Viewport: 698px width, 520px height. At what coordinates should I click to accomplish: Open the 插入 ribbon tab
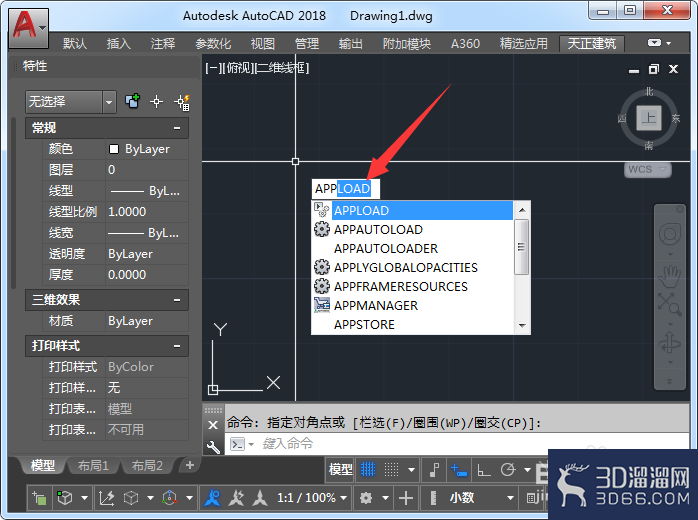118,44
